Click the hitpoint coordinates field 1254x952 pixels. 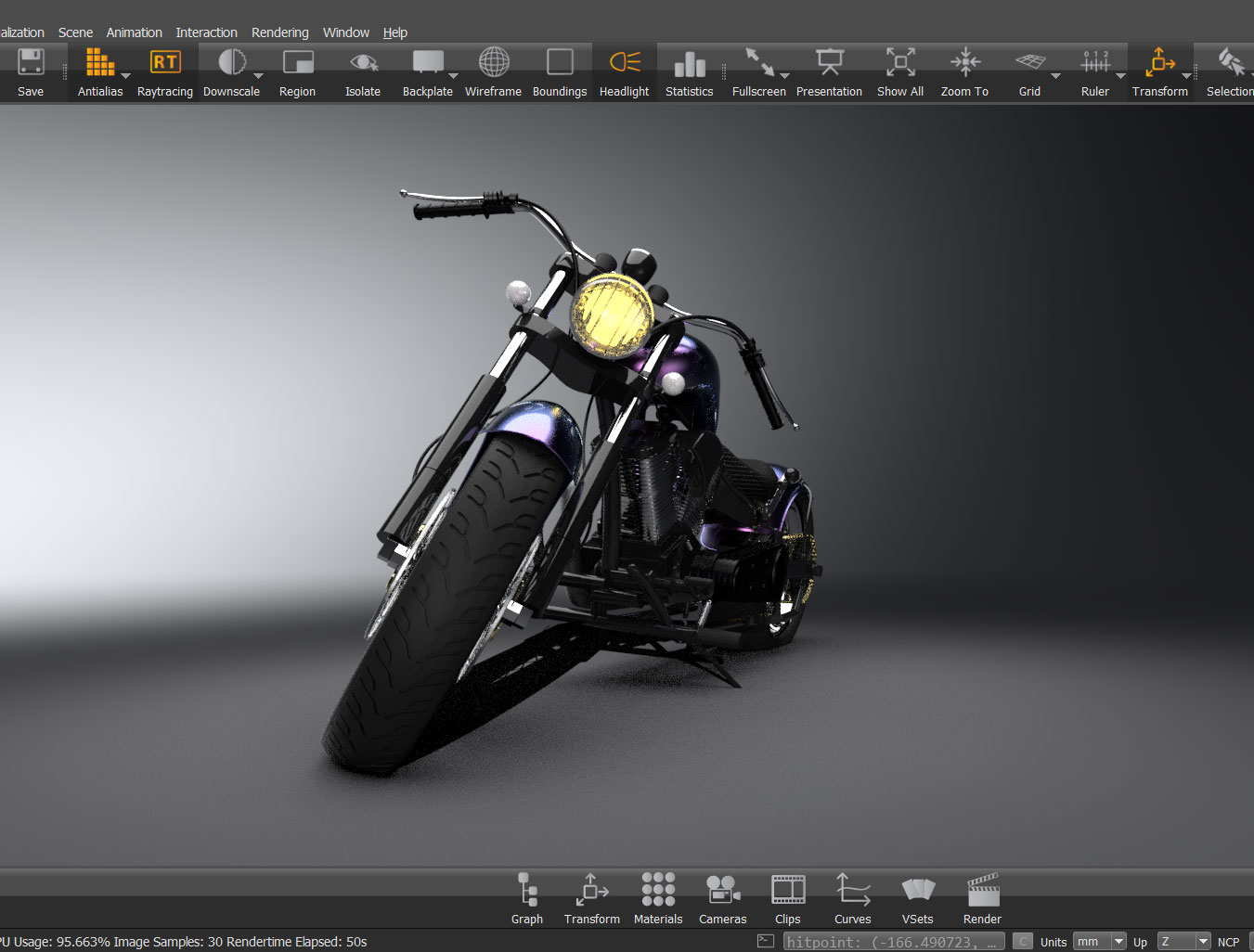(x=893, y=942)
